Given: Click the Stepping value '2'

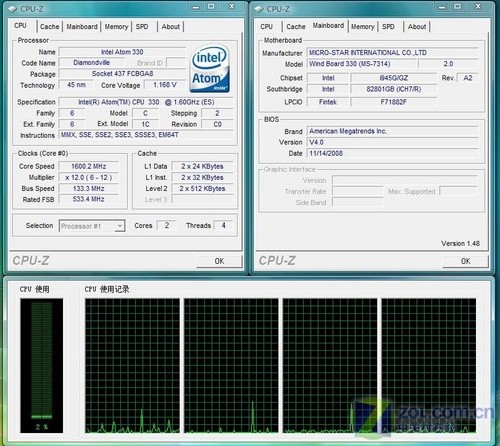Looking at the screenshot, I should coord(217,113).
